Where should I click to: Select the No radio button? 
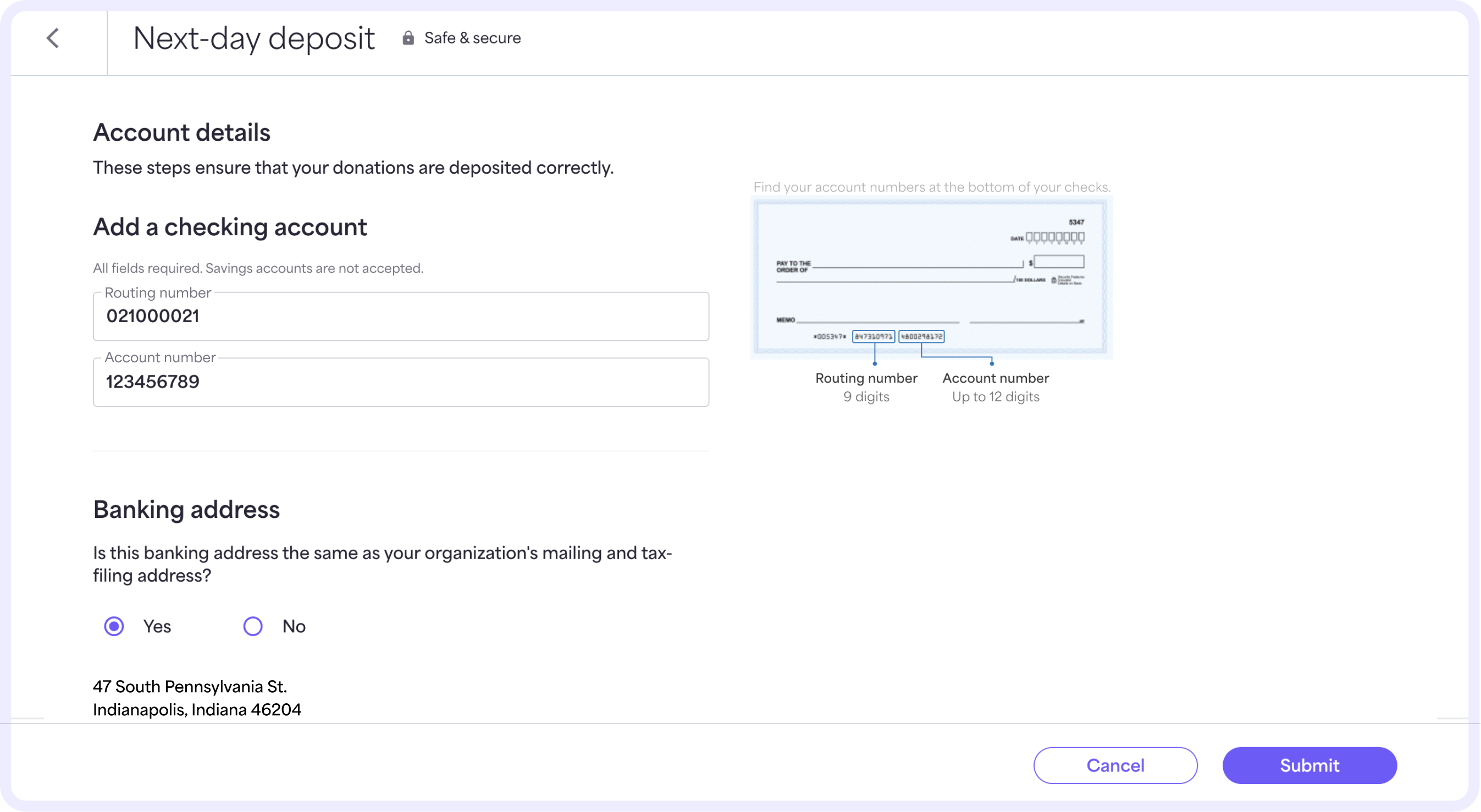252,626
